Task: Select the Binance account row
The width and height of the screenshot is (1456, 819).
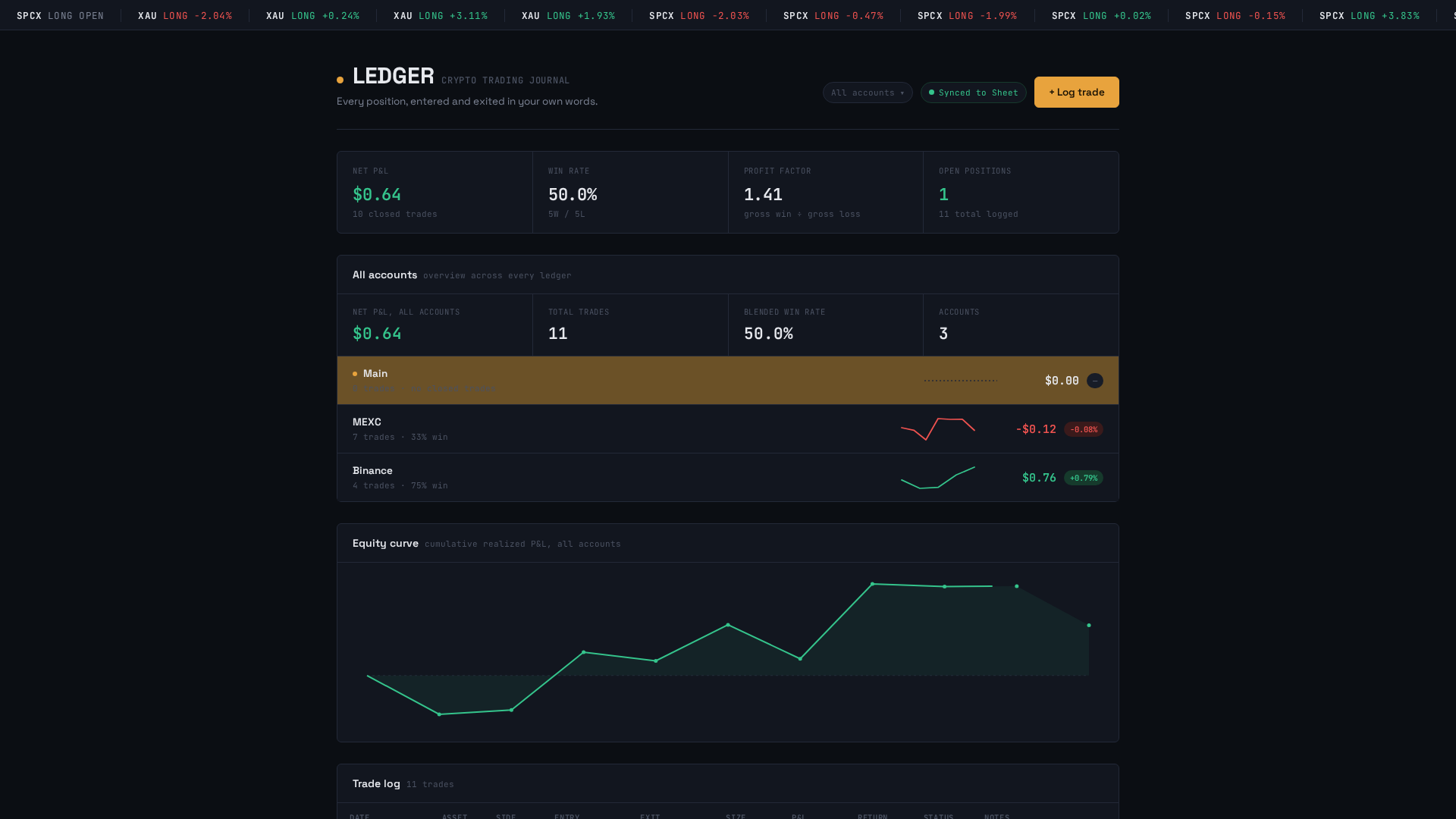Action: (x=728, y=478)
